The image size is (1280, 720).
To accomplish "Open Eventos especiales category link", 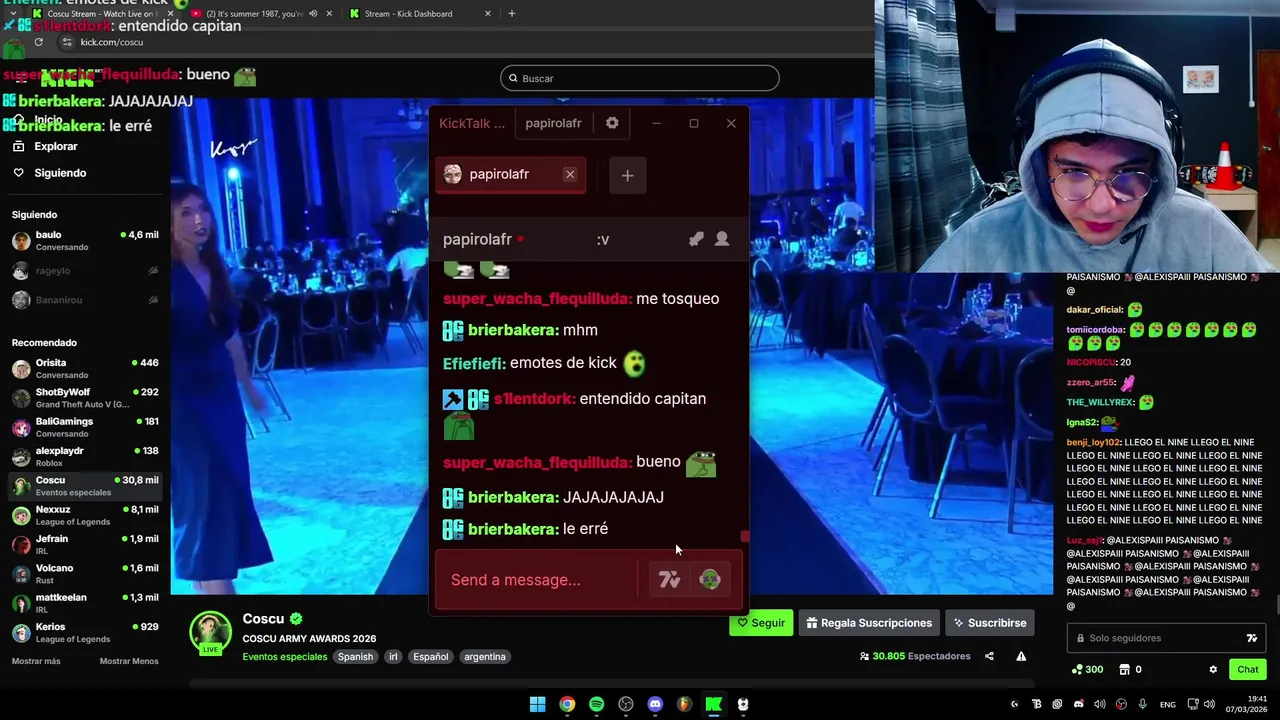I will pos(284,657).
